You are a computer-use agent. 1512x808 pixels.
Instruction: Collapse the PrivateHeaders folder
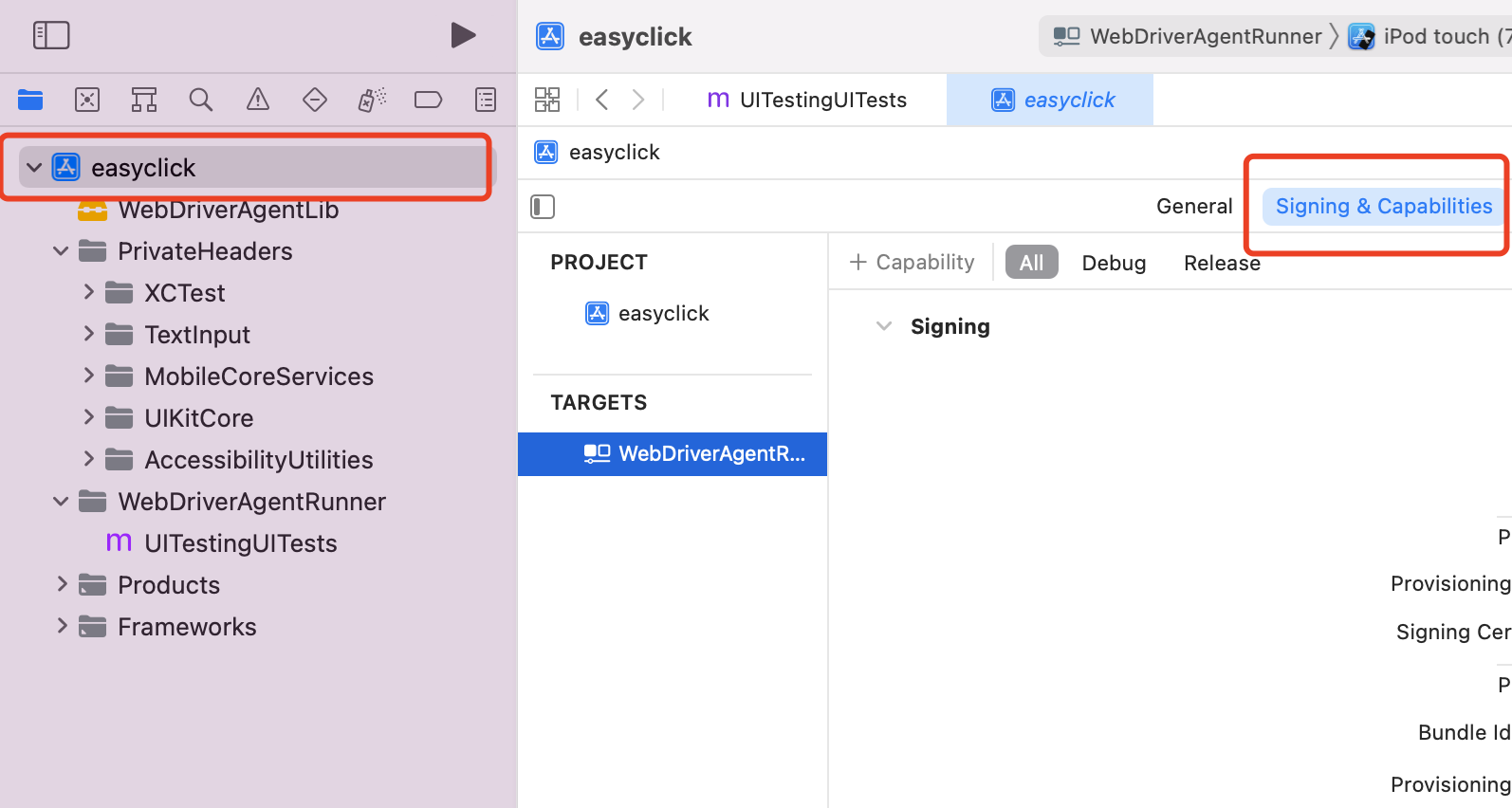click(x=61, y=251)
